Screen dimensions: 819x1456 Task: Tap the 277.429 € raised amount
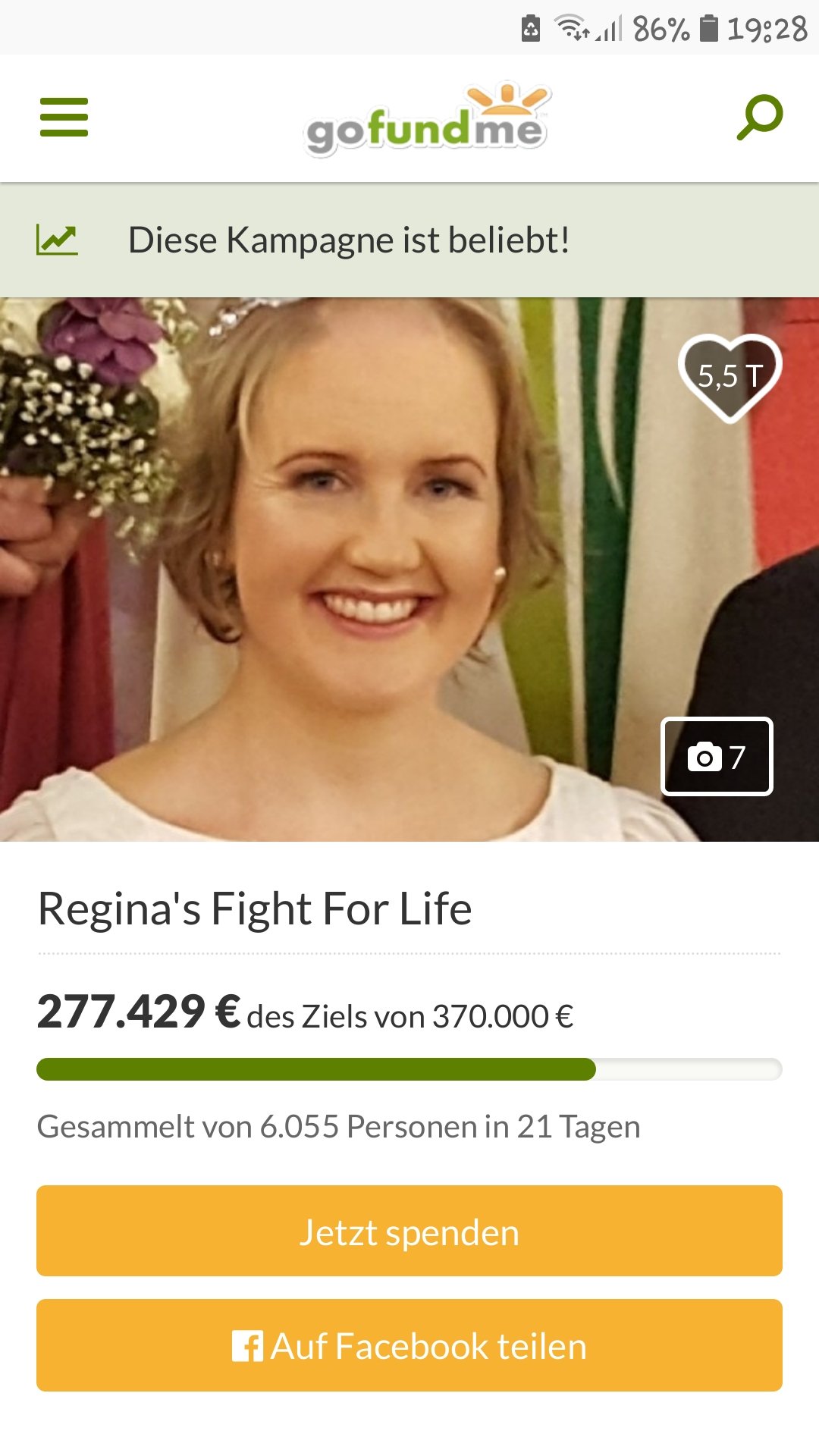[139, 1012]
